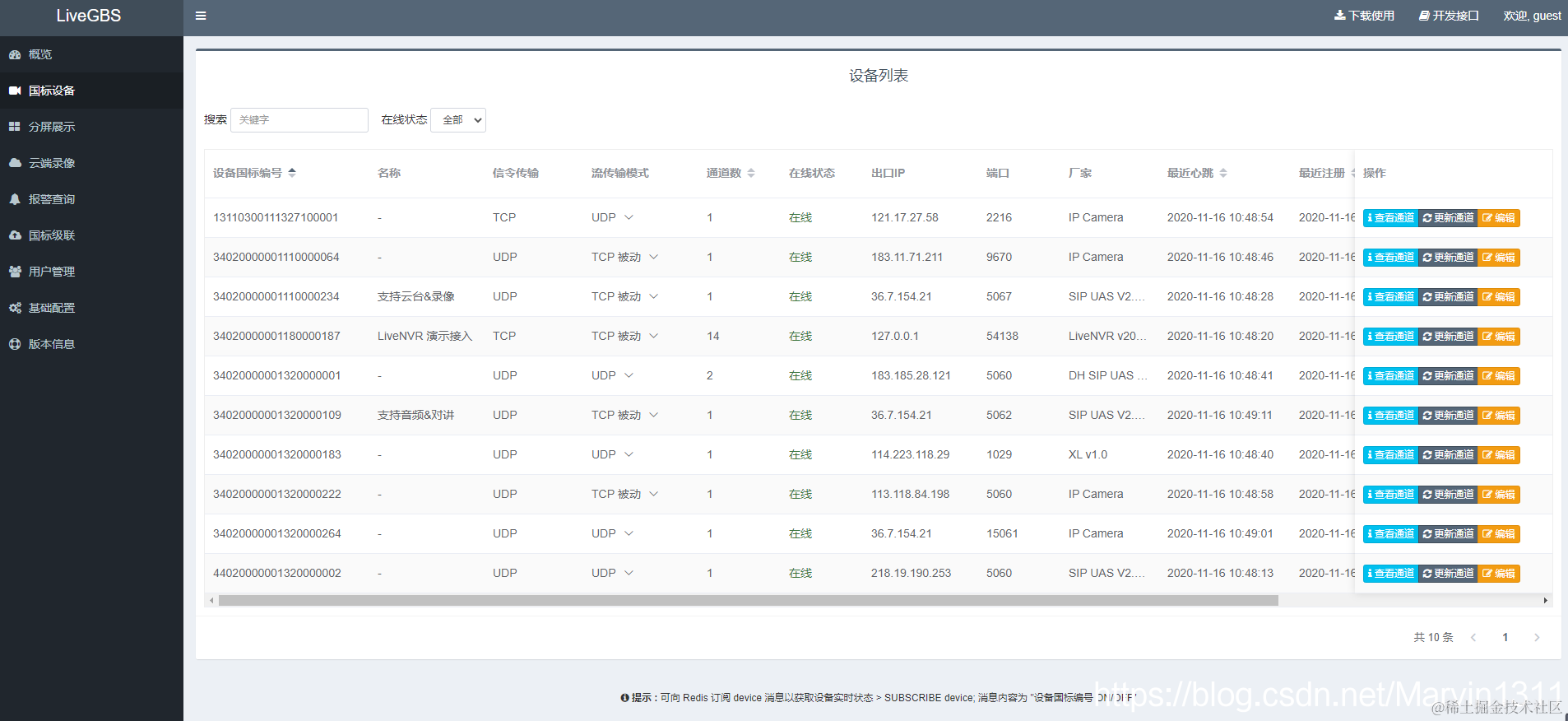Click the 基础配置 gears icon
Viewport: 1568px width, 721px height.
(x=15, y=308)
